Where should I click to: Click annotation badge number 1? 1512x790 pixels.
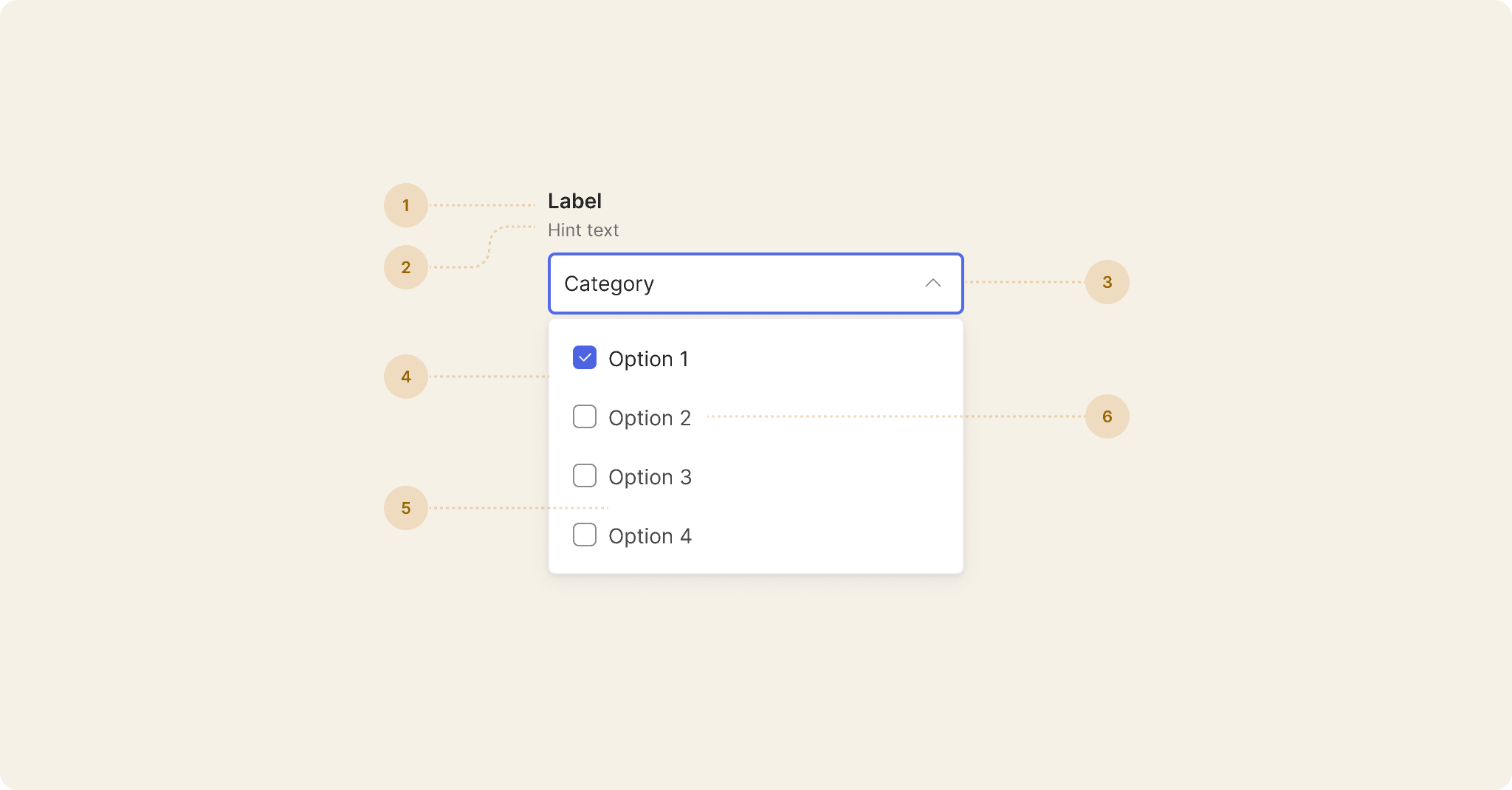[406, 205]
